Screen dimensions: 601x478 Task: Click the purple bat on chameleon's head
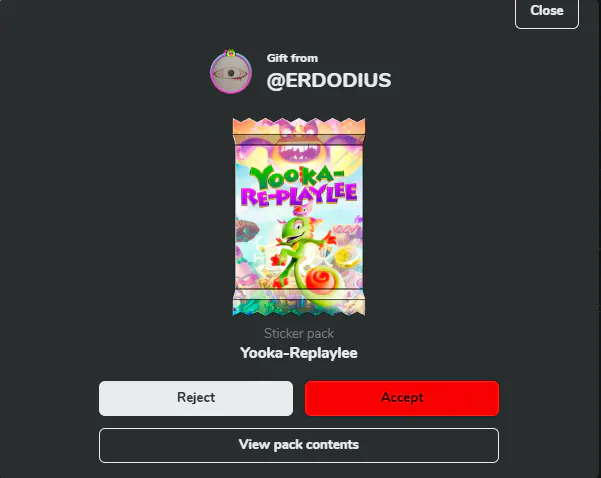click(303, 210)
